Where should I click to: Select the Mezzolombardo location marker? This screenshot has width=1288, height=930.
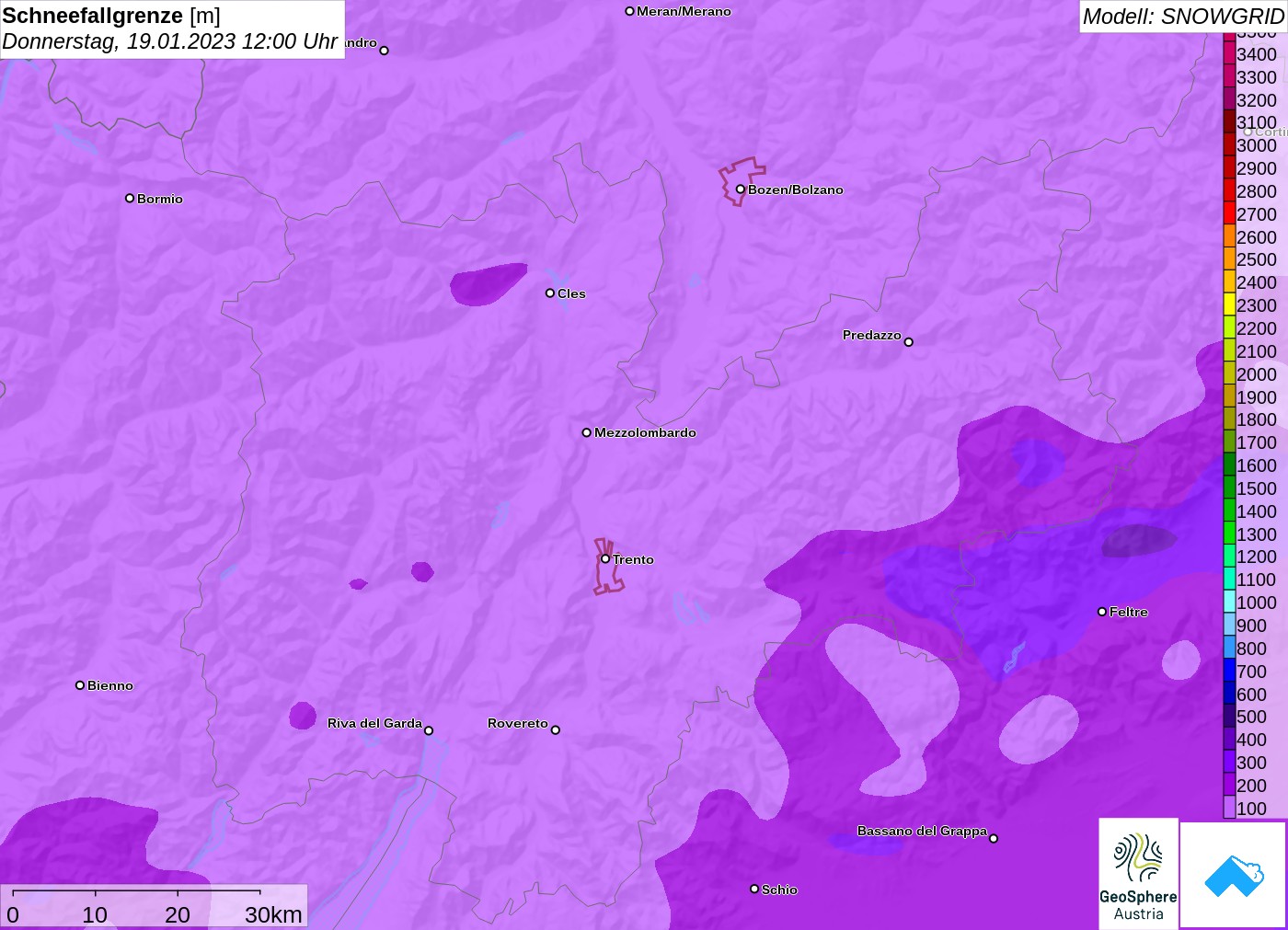click(587, 432)
